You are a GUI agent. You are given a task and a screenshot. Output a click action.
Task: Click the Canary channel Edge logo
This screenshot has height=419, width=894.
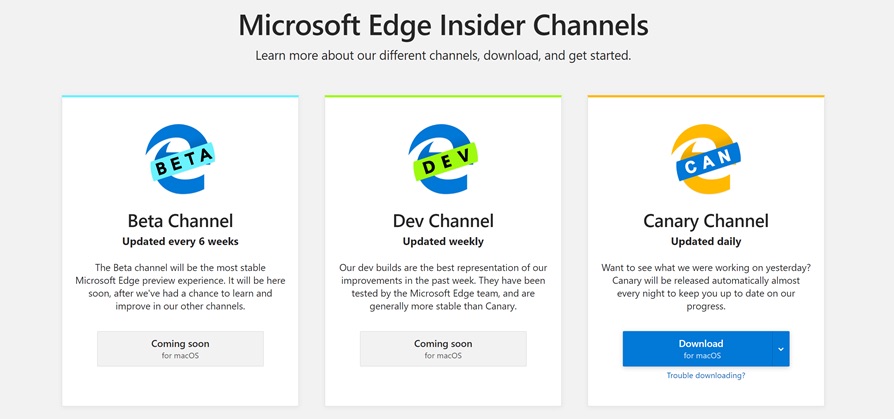706,157
